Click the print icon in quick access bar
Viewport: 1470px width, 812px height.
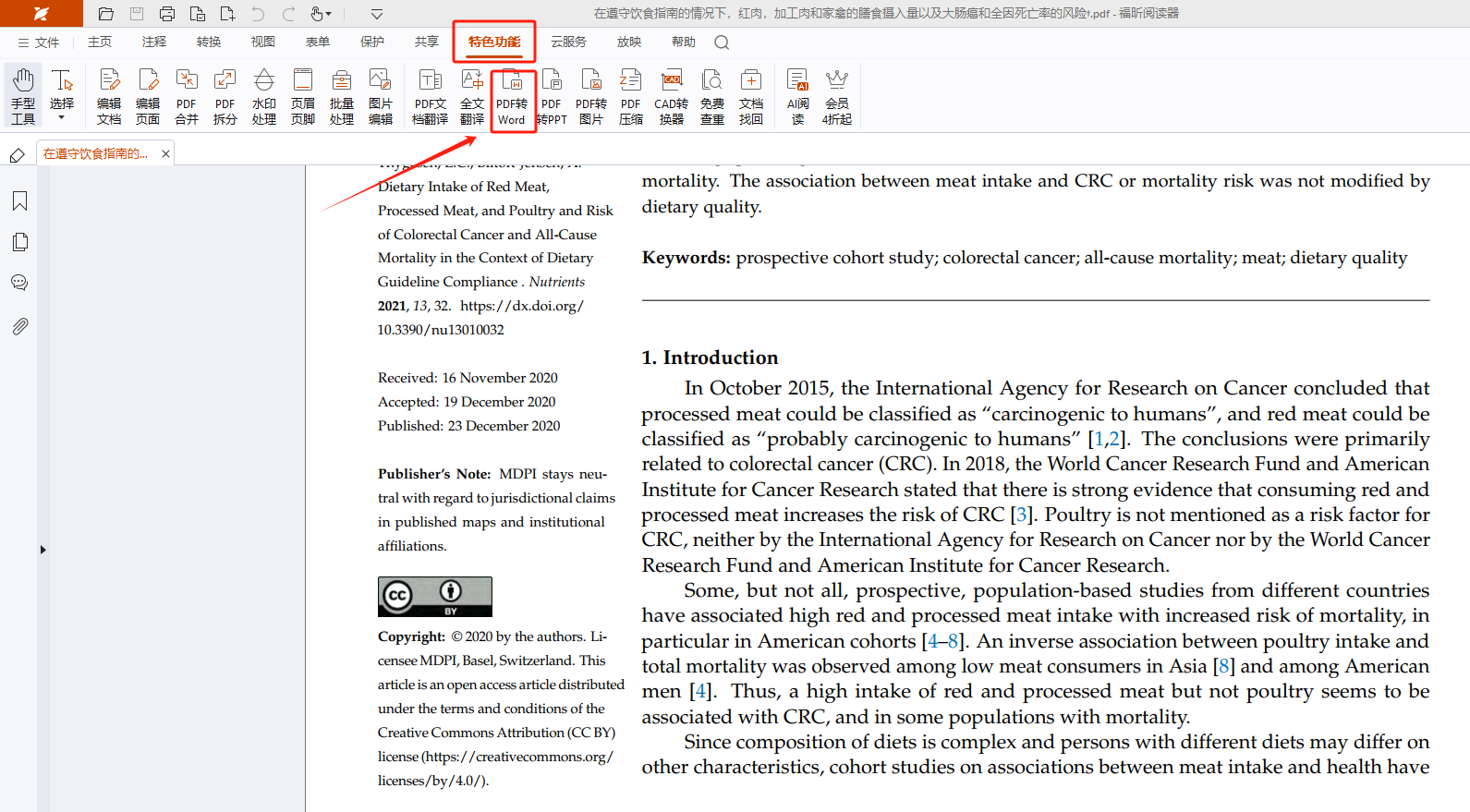point(167,14)
